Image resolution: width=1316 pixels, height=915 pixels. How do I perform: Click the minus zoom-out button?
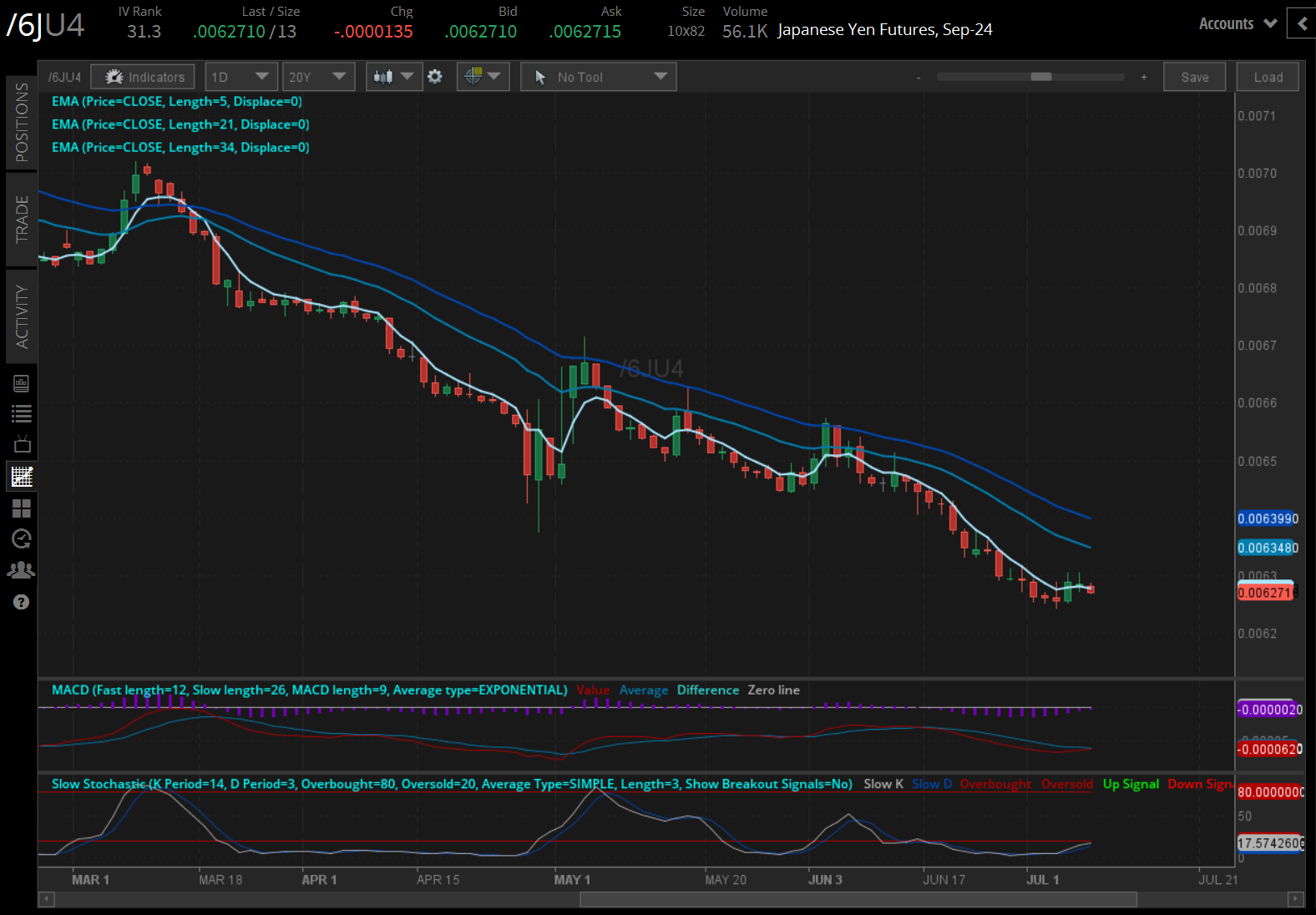tap(919, 78)
